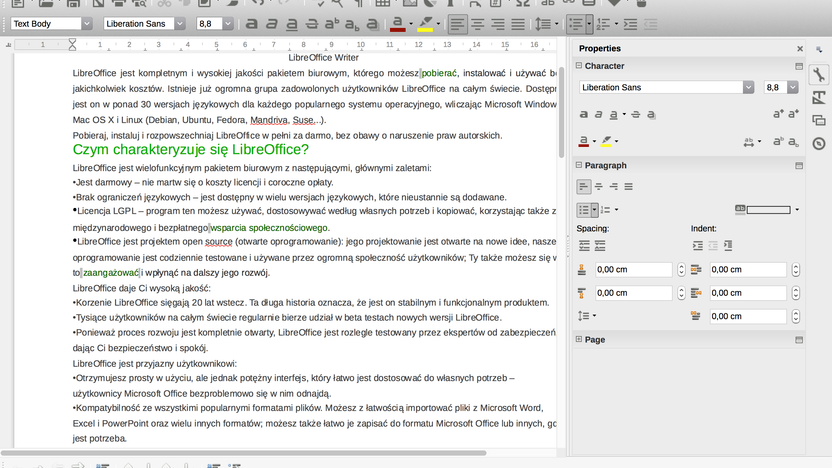Viewport: 832px width, 468px height.
Task: Align text right via toolbar
Action: 498,24
